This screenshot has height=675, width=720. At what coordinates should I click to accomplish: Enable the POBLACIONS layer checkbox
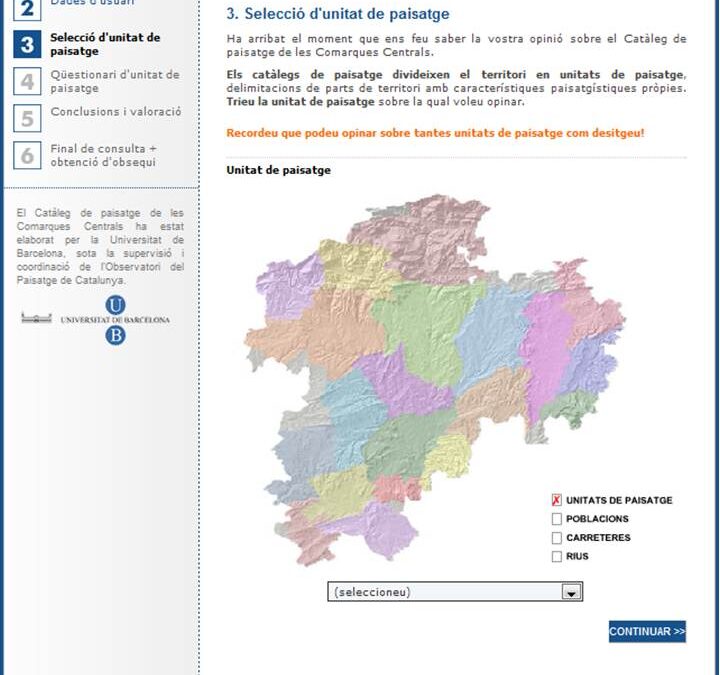(x=556, y=519)
